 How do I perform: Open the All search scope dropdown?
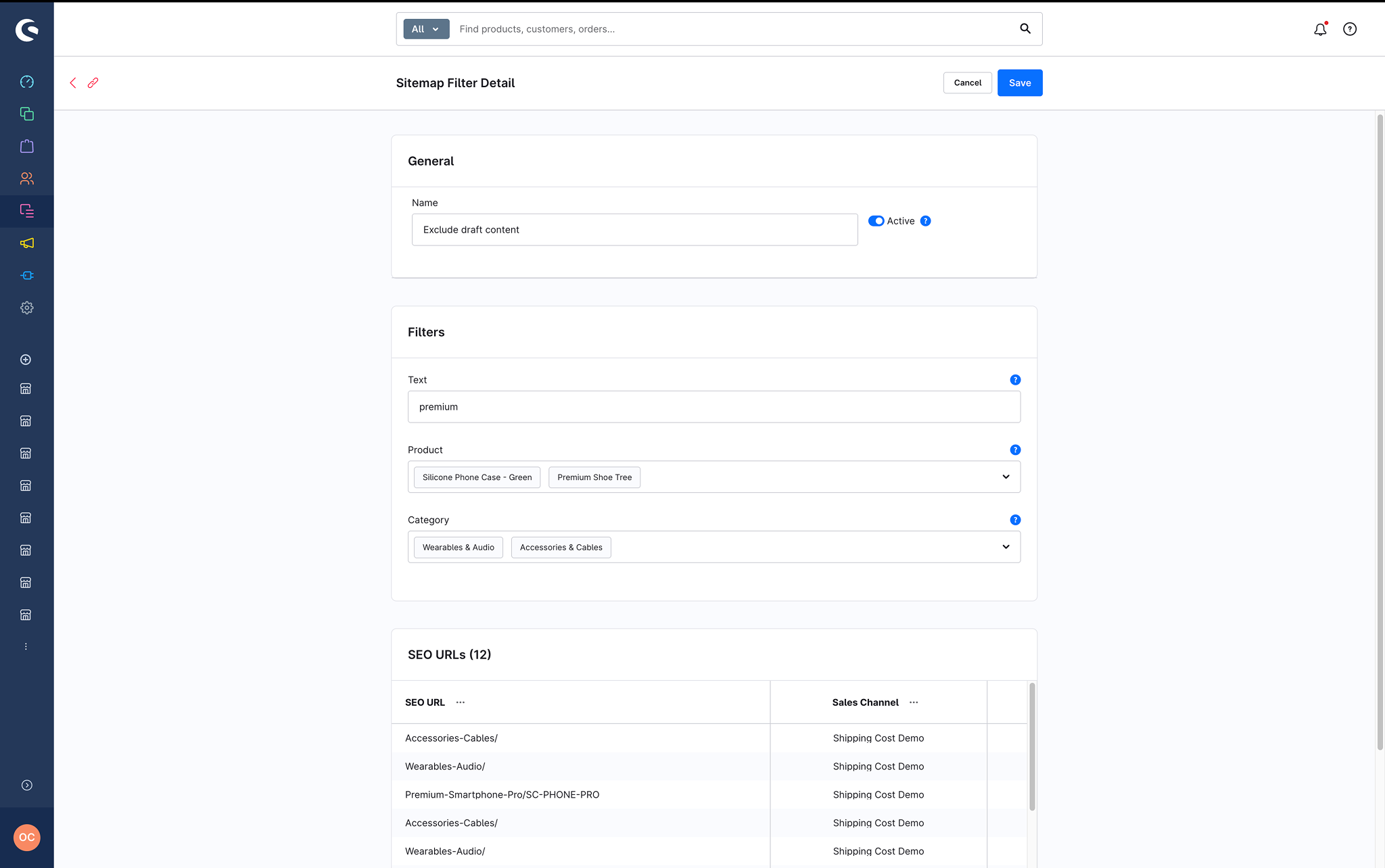[x=426, y=29]
